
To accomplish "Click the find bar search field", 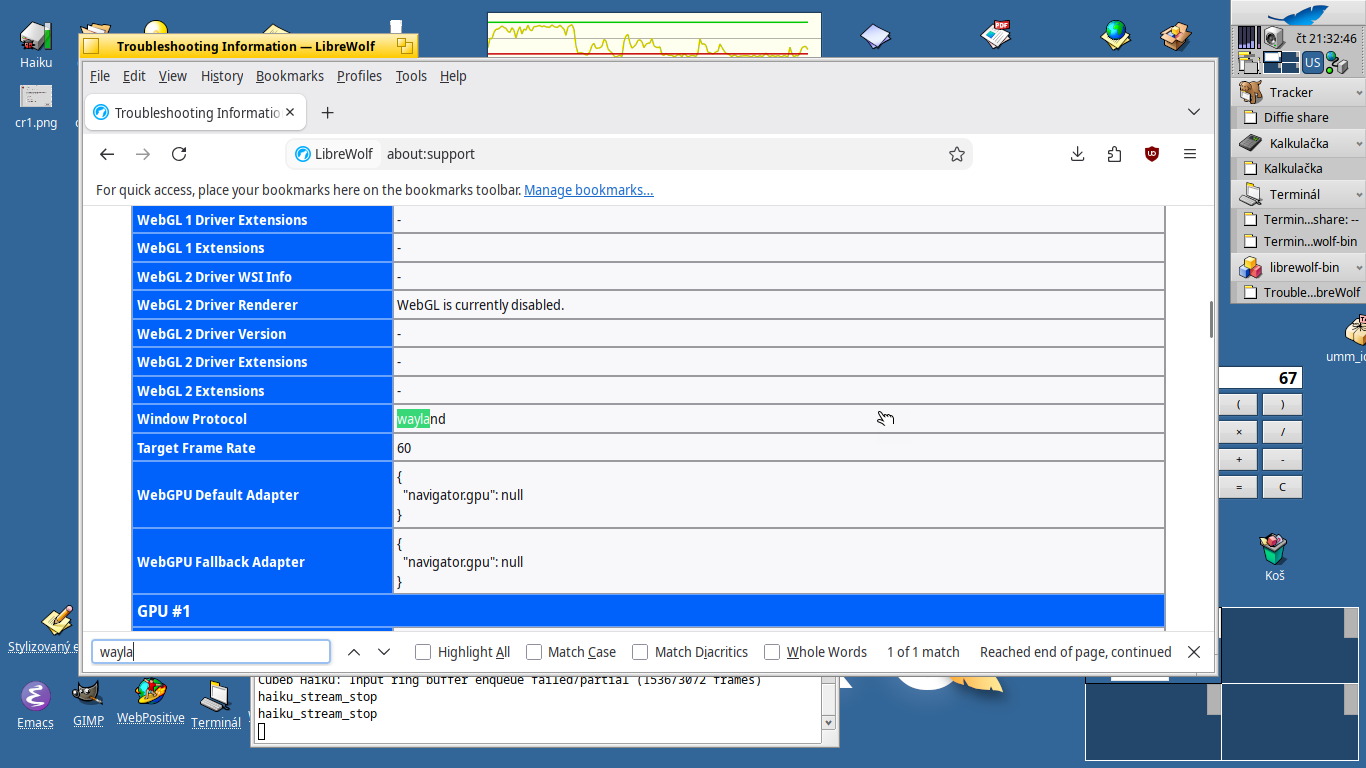I will [x=211, y=652].
